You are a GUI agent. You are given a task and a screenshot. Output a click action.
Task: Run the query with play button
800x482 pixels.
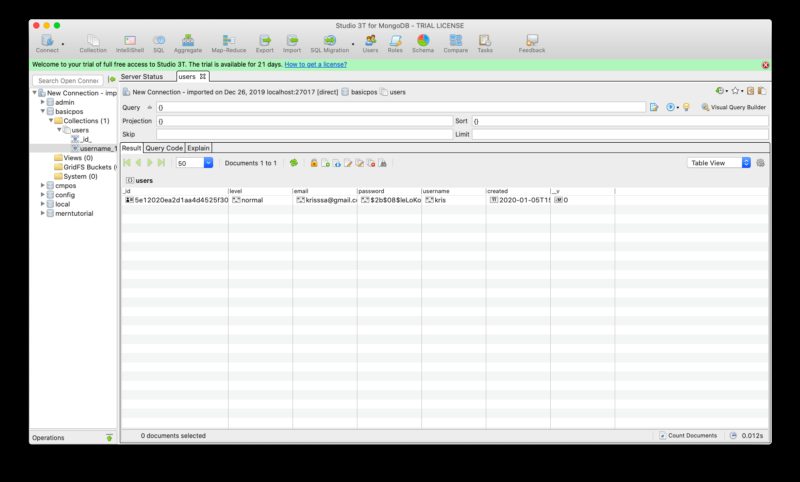coord(670,107)
